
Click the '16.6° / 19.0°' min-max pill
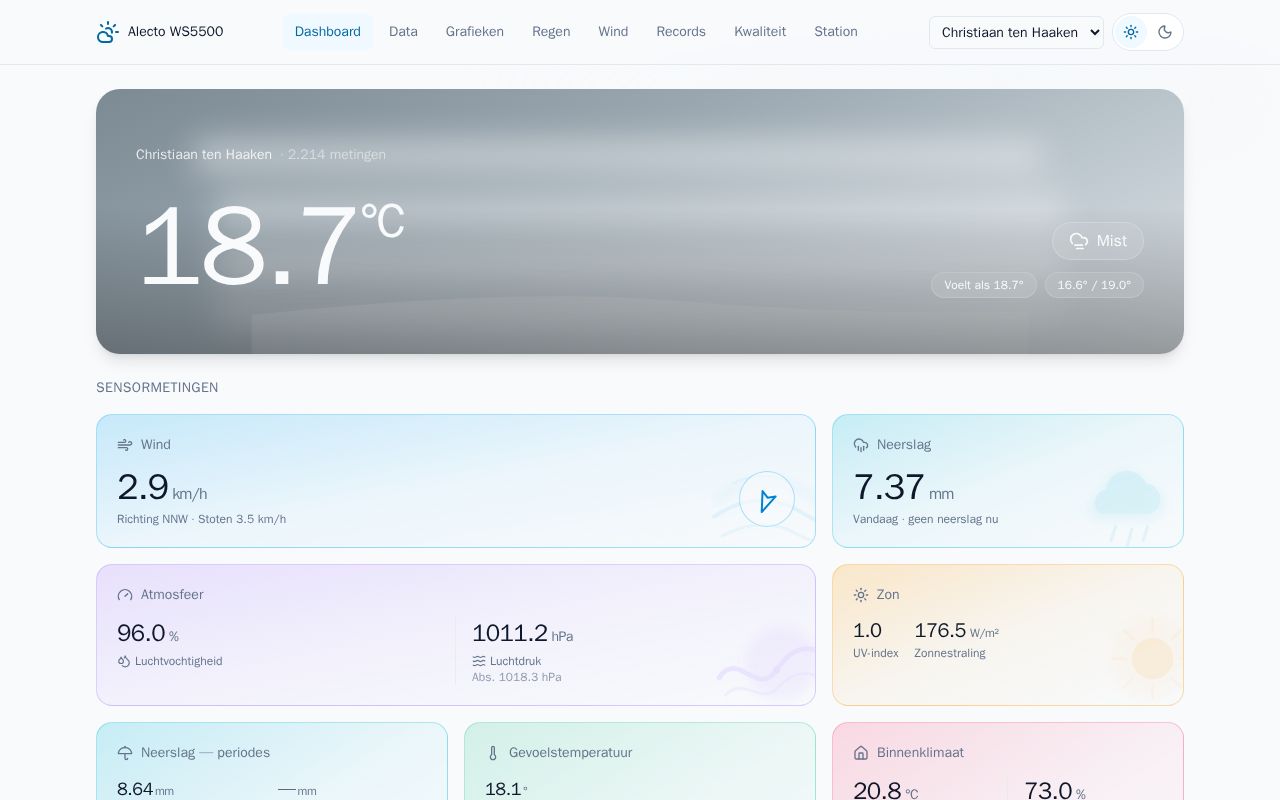click(x=1094, y=285)
